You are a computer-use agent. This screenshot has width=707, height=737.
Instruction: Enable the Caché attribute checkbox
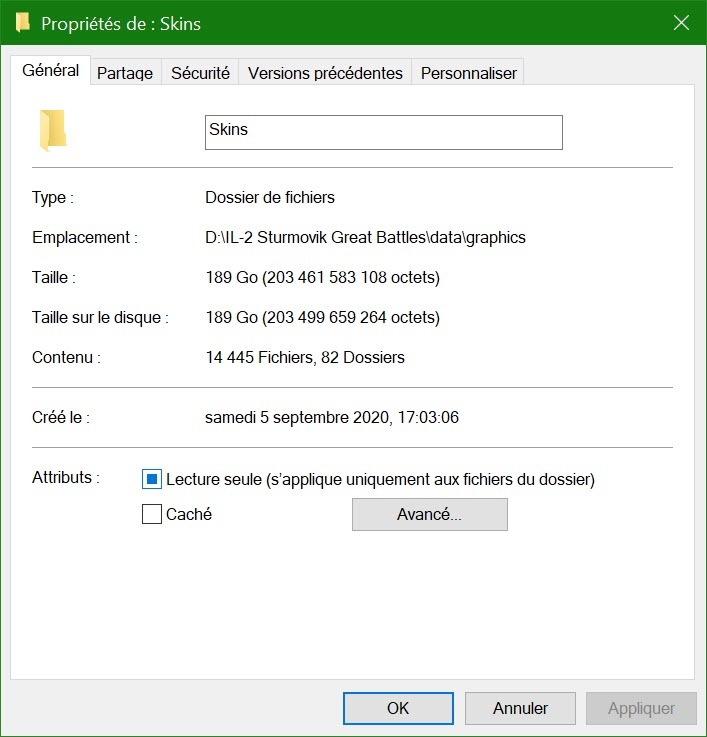[152, 514]
